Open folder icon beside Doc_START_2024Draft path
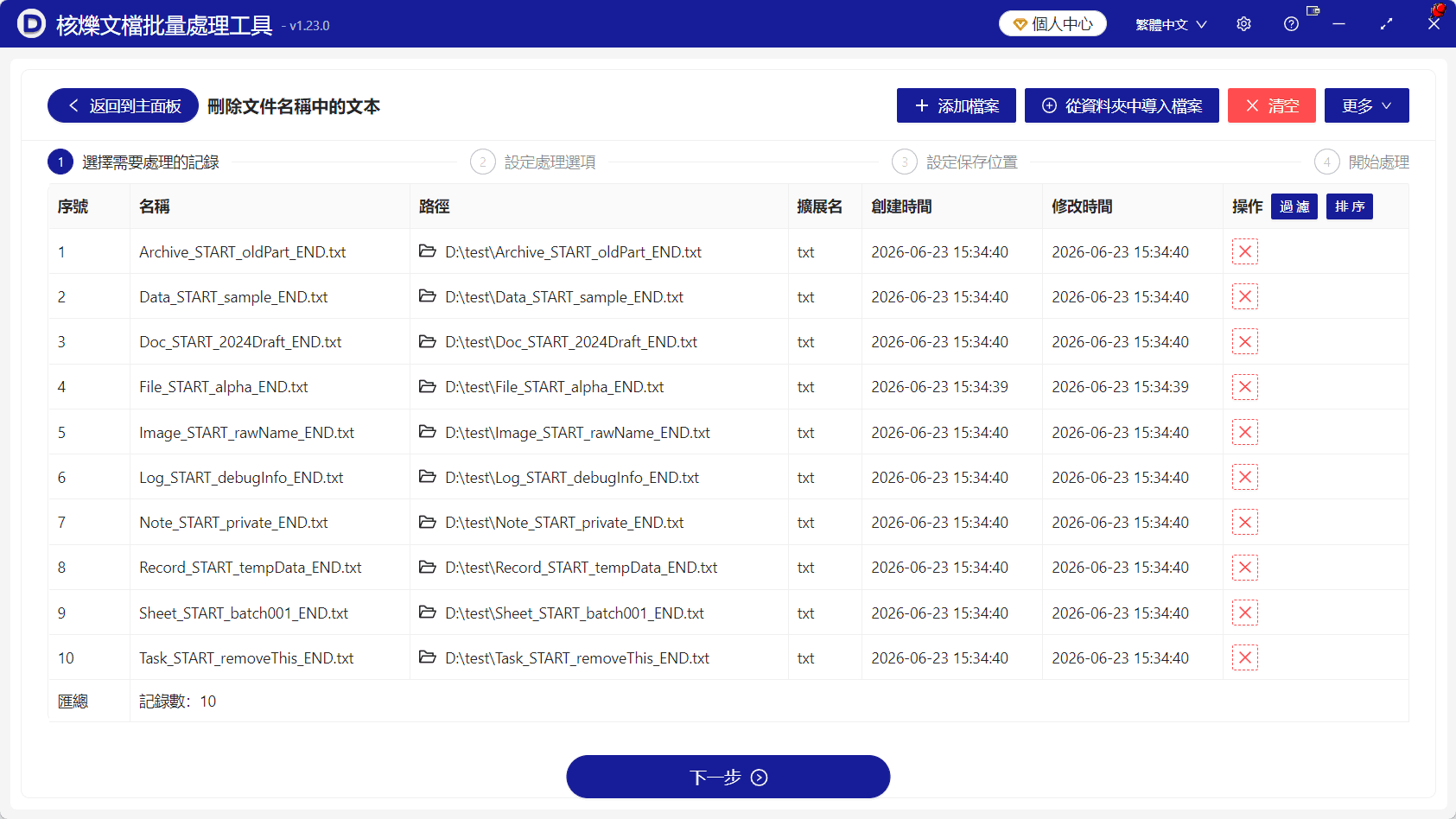The image size is (1456, 819). (427, 341)
